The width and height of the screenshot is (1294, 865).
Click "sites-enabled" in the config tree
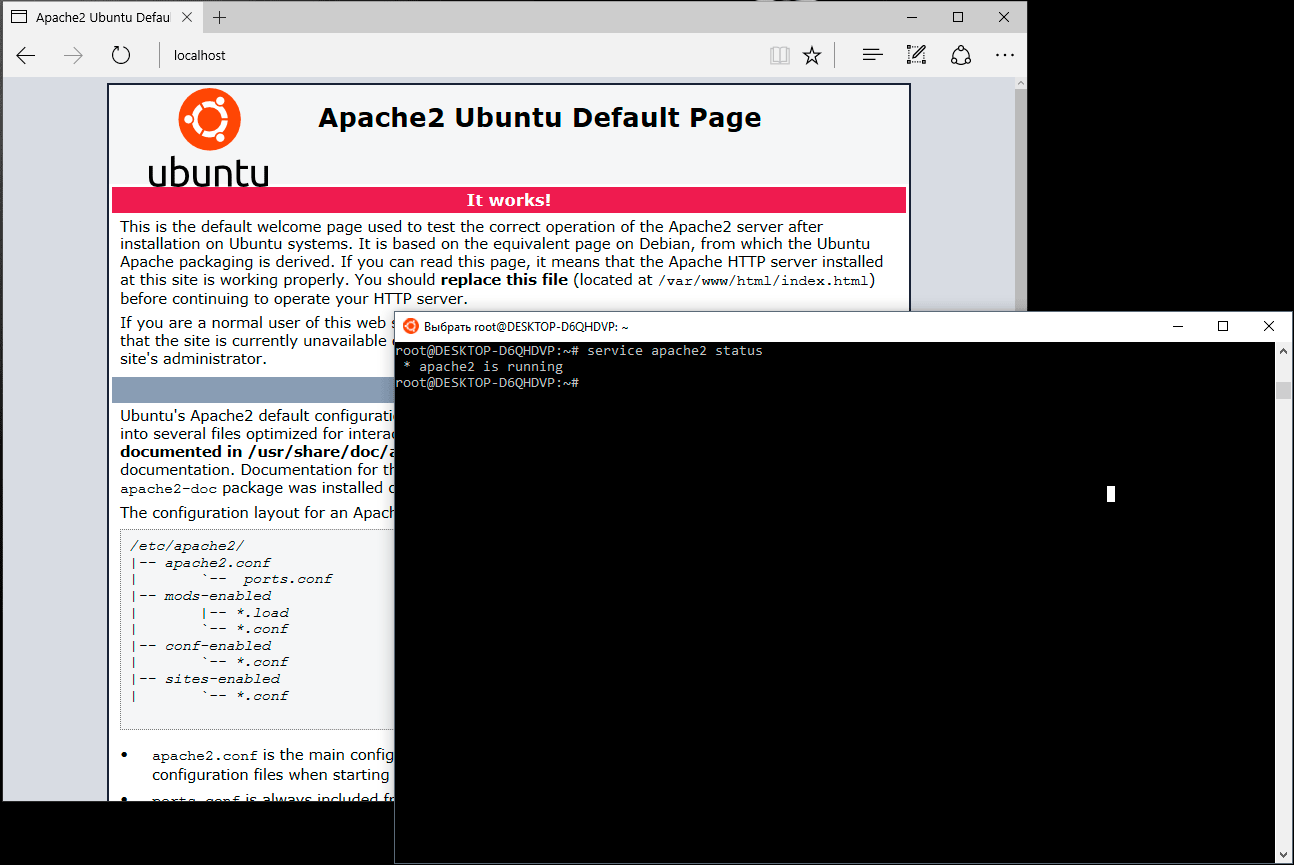[x=222, y=679]
